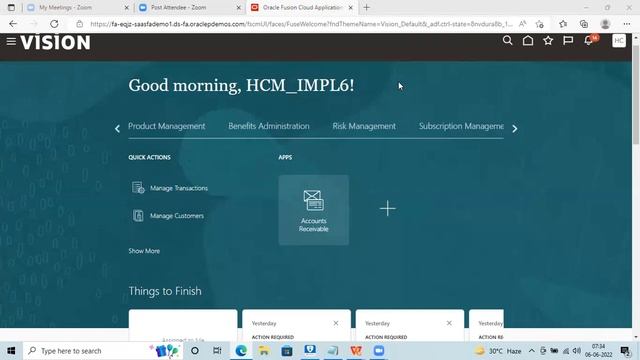640x360 pixels.
Task: Click the browser address bar URL
Action: 301,24
